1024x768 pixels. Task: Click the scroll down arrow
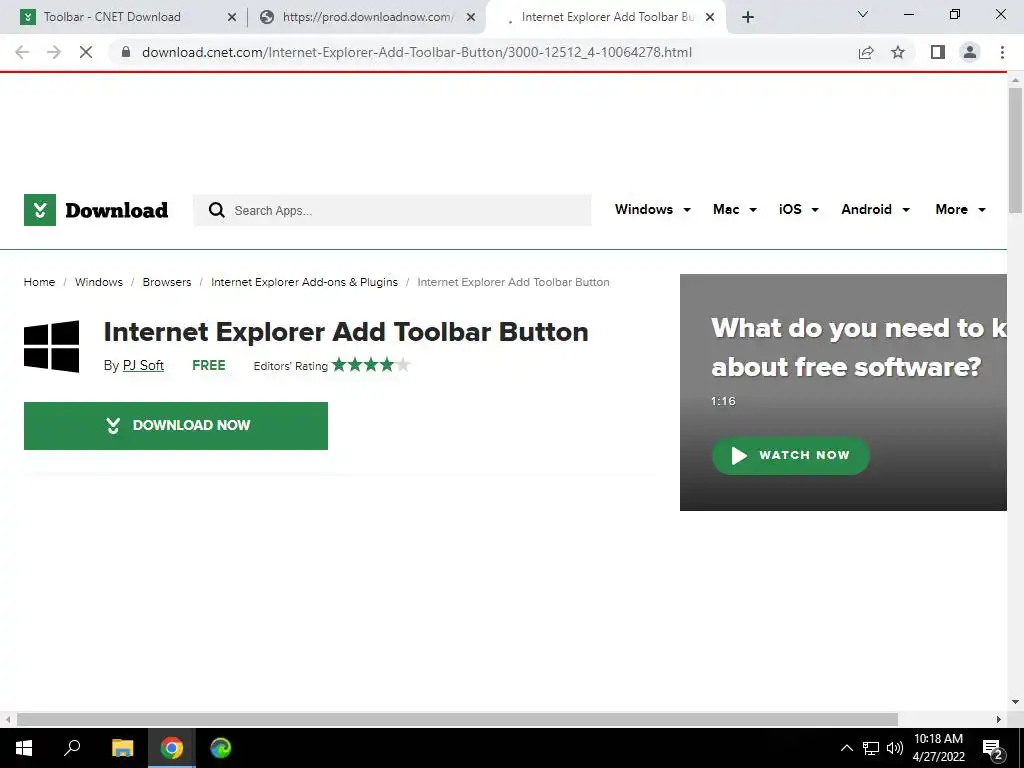[x=1015, y=703]
